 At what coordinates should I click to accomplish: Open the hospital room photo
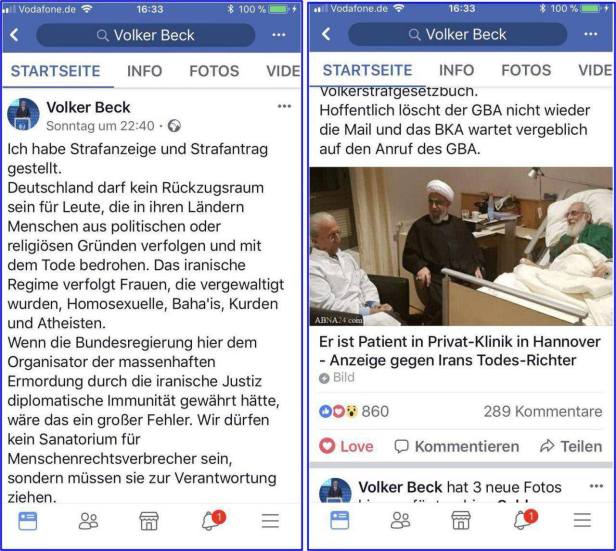(x=461, y=246)
